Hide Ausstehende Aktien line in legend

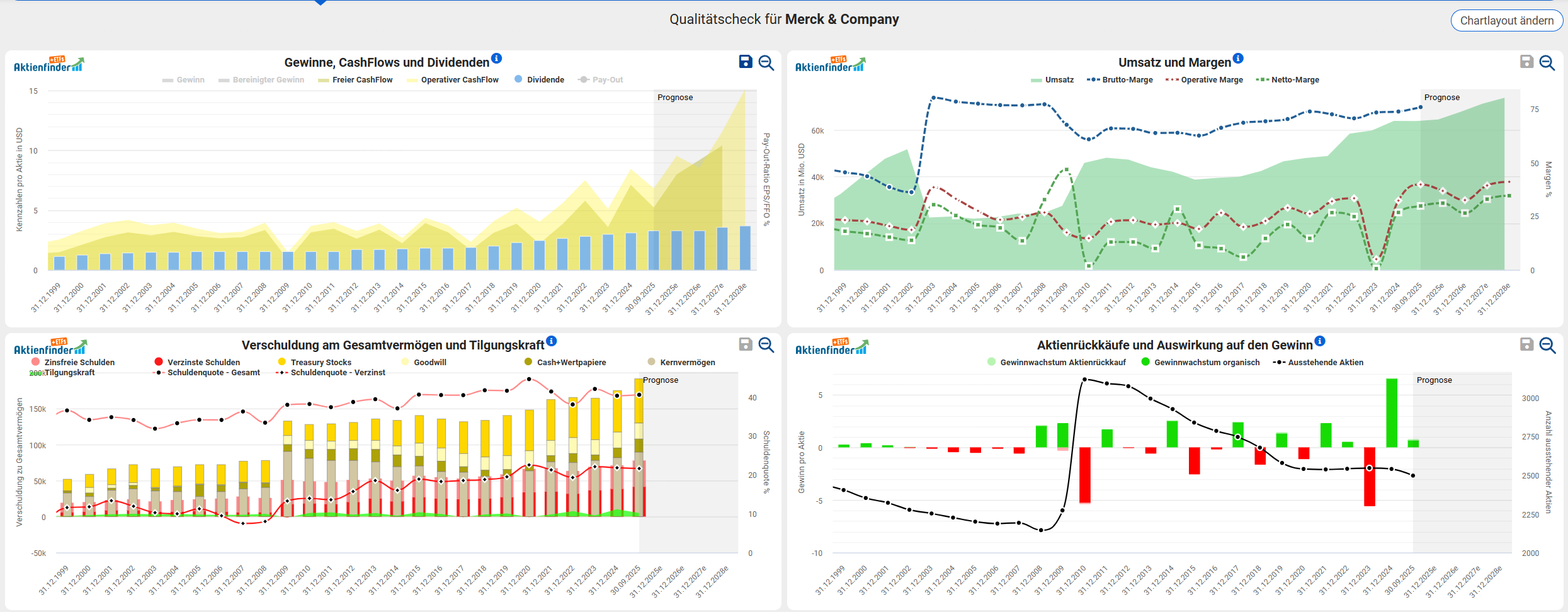click(1318, 363)
